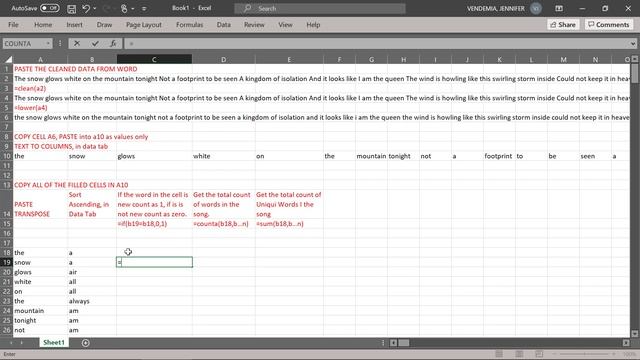Click cell 'always' in column B
Viewport: 640px width, 360px height.
[x=92, y=301]
